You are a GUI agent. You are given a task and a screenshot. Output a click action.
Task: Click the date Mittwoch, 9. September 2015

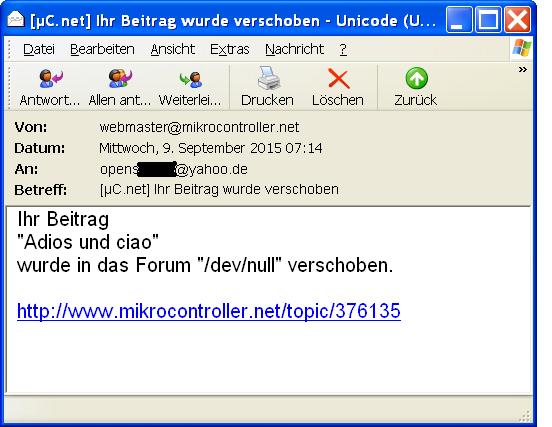(211, 148)
